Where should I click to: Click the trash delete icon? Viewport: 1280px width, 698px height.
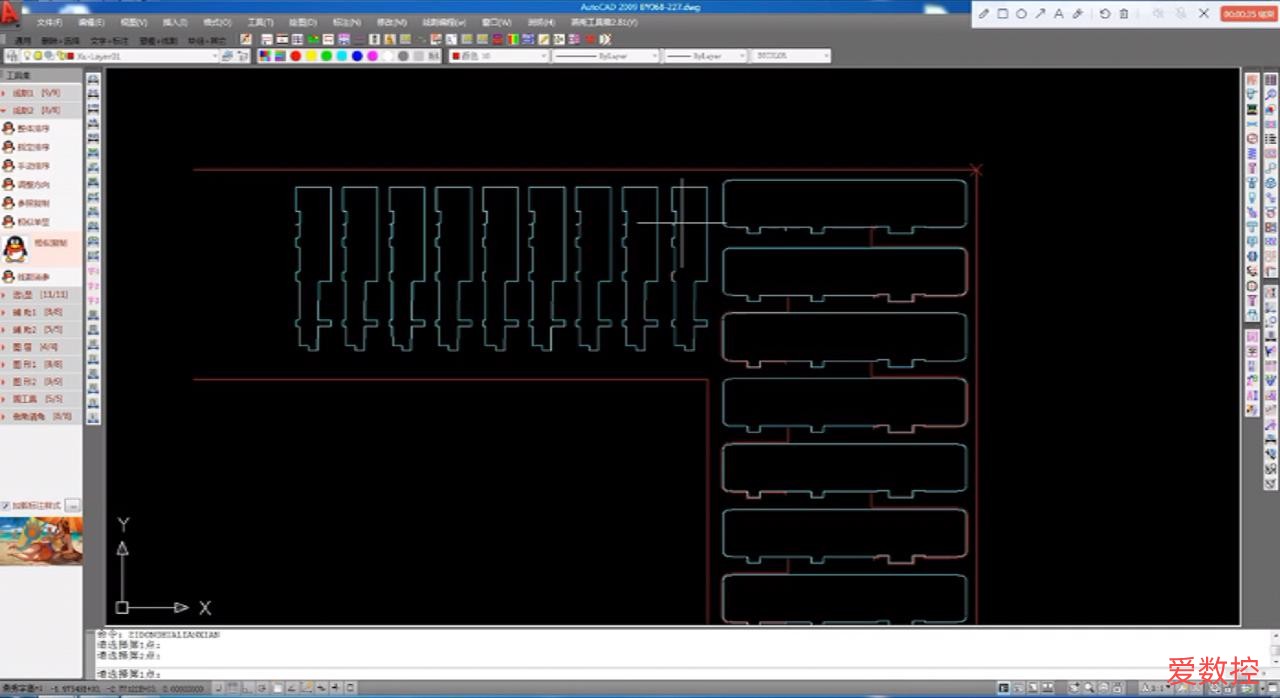coord(1124,14)
